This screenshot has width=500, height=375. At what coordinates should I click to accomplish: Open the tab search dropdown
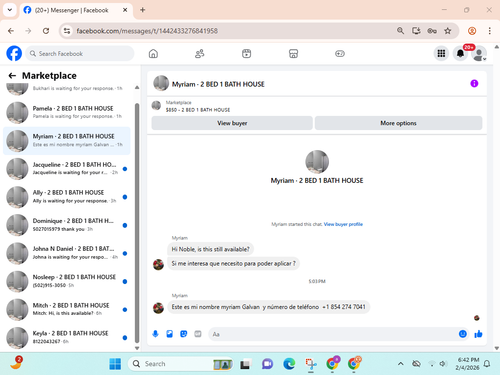pyautogui.click(x=10, y=10)
